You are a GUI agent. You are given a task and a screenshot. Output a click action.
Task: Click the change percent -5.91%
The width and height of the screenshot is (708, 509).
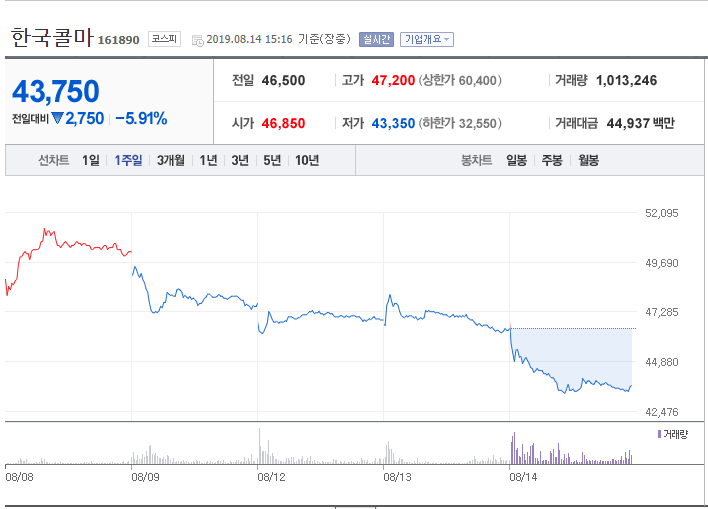click(141, 118)
